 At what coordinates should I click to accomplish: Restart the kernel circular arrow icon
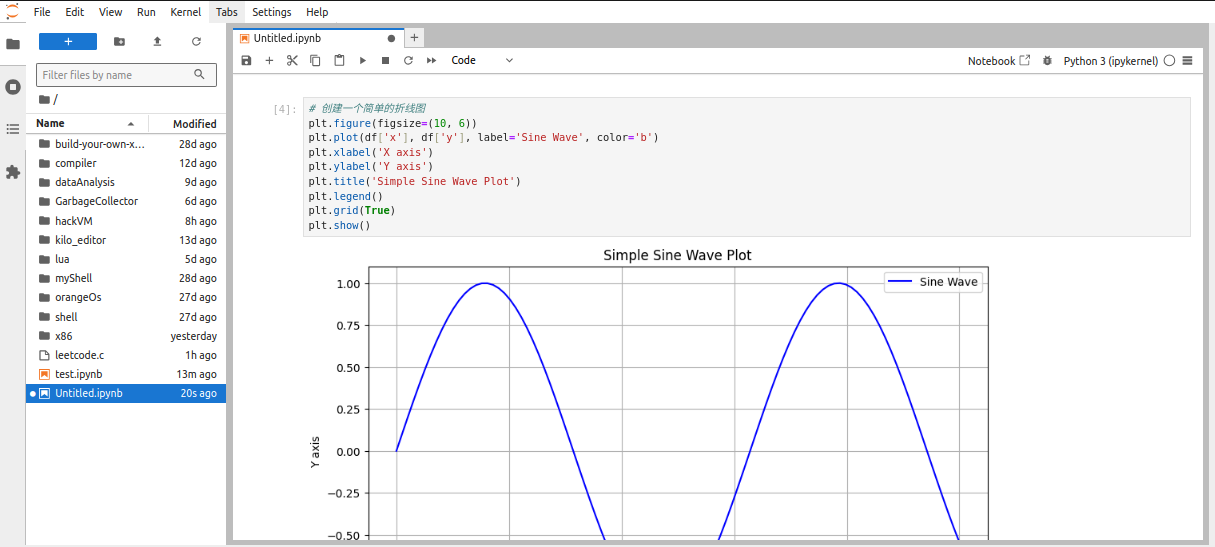(x=408, y=61)
